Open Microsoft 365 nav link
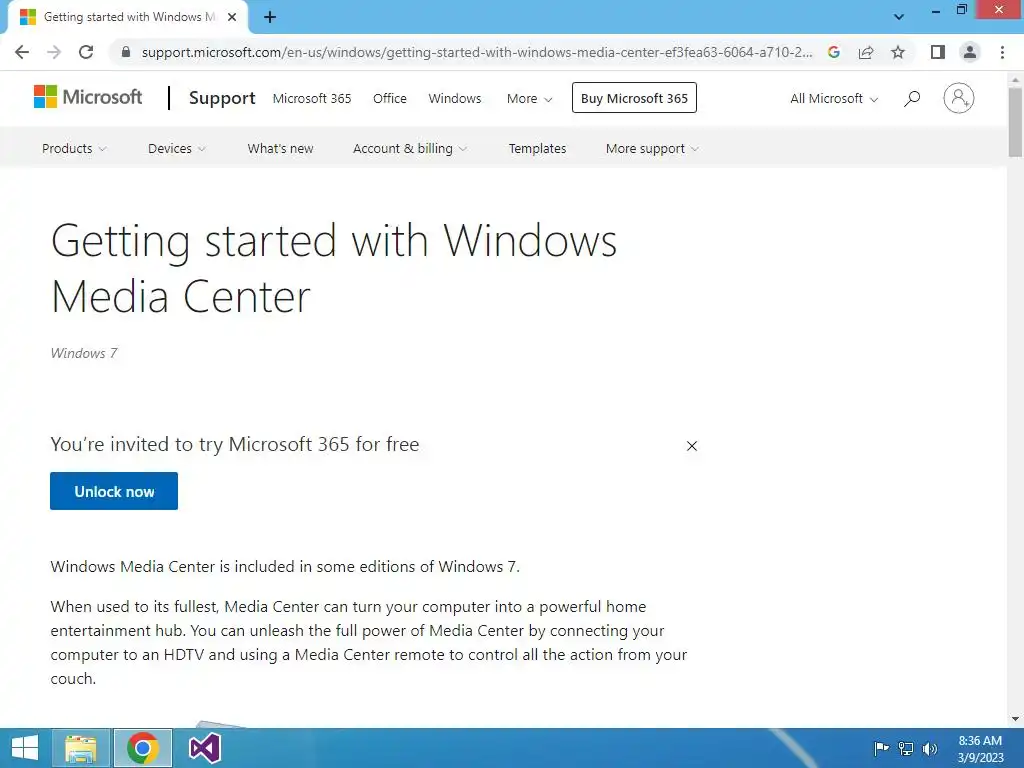 coord(312,99)
